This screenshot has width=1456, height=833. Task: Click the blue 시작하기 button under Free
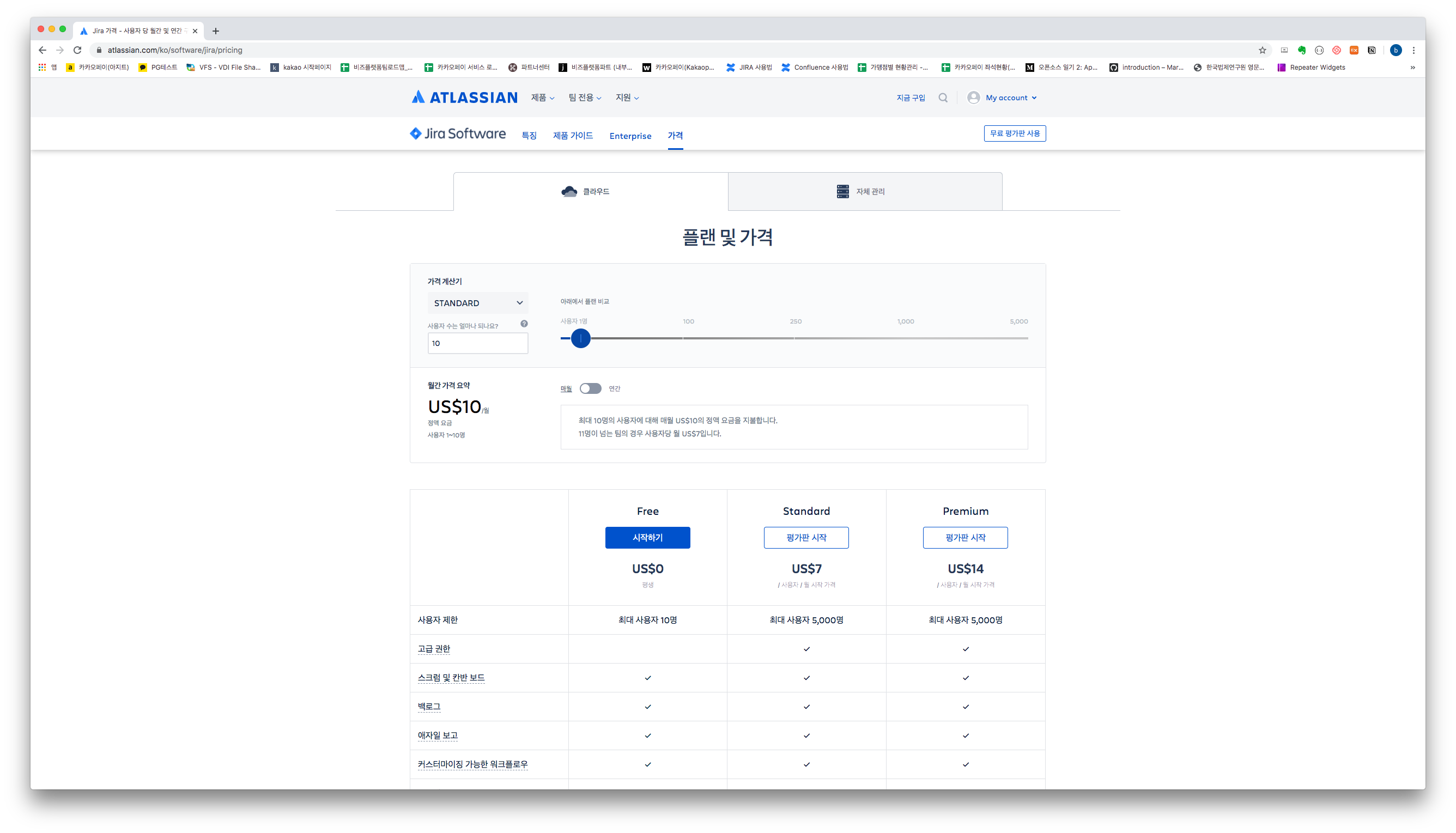647,538
